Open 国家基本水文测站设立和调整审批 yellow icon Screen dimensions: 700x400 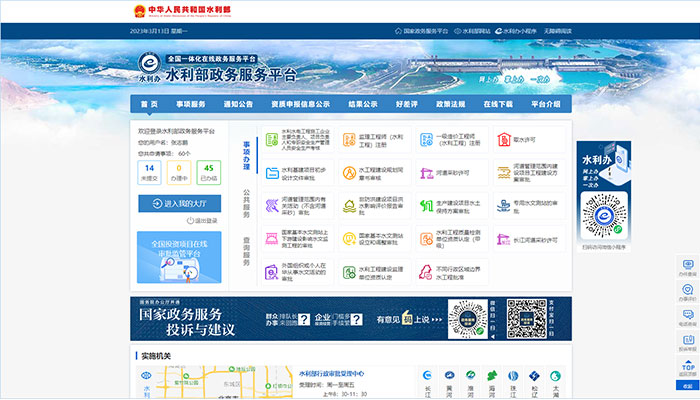tap(349, 239)
